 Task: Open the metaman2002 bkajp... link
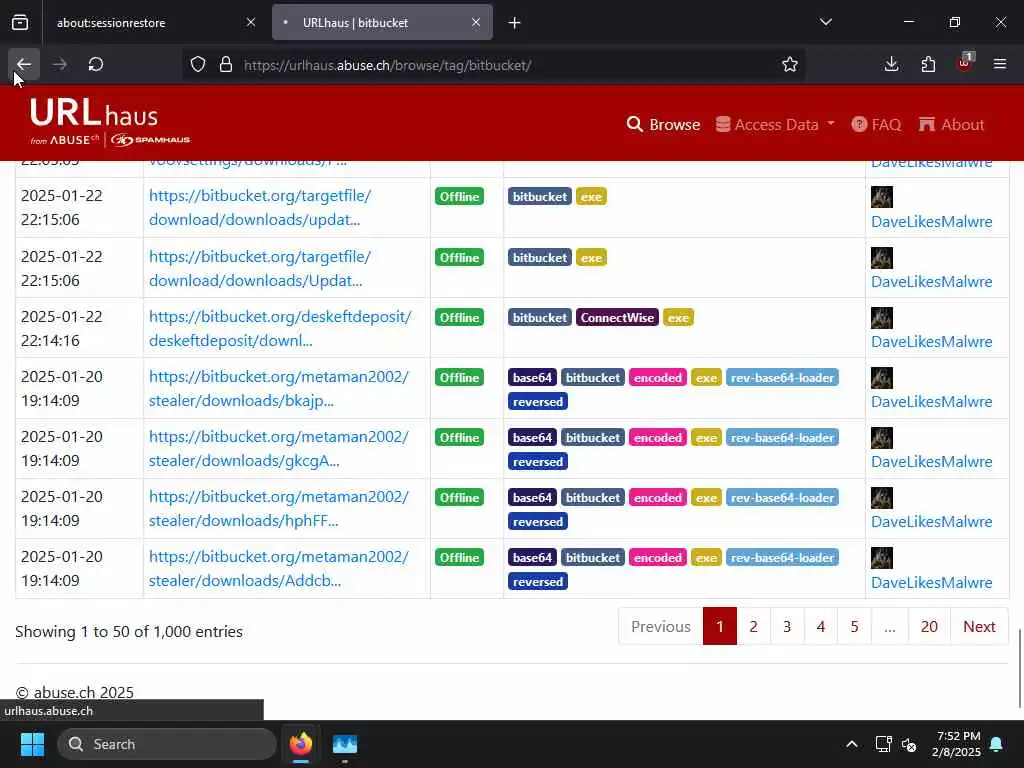coord(279,389)
